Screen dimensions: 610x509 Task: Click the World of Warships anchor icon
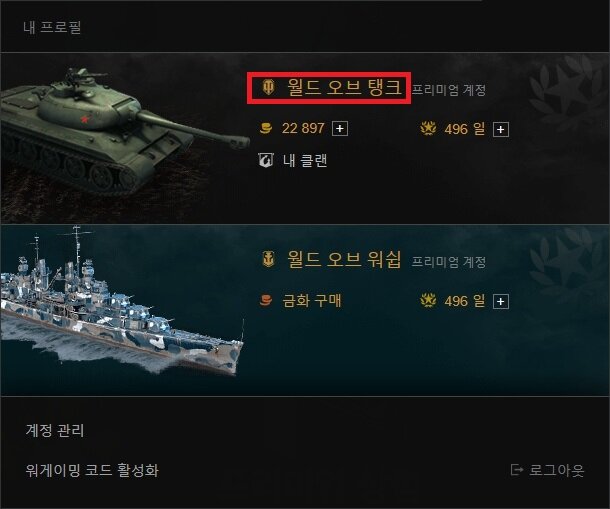[x=268, y=259]
